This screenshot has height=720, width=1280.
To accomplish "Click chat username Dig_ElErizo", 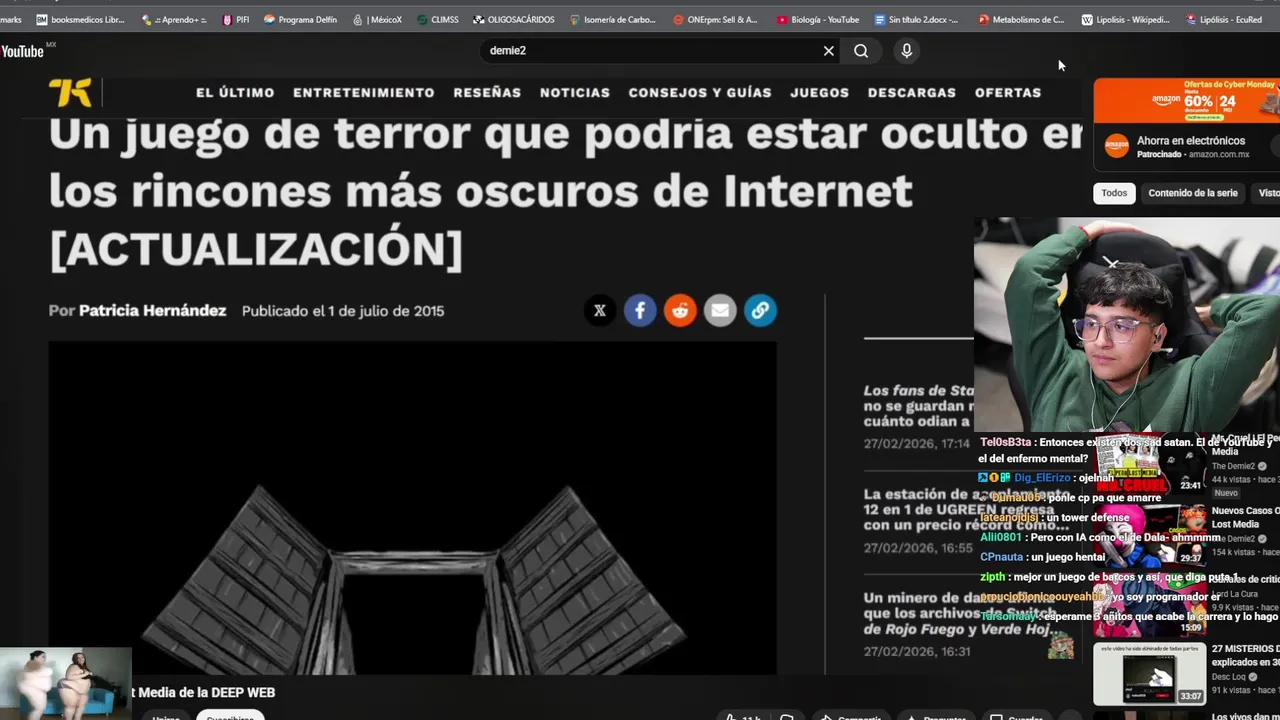I will [1042, 478].
